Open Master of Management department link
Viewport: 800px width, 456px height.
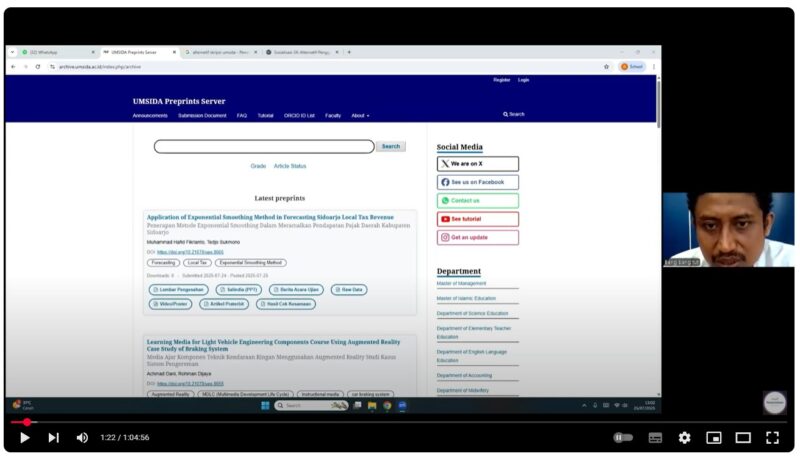(461, 284)
